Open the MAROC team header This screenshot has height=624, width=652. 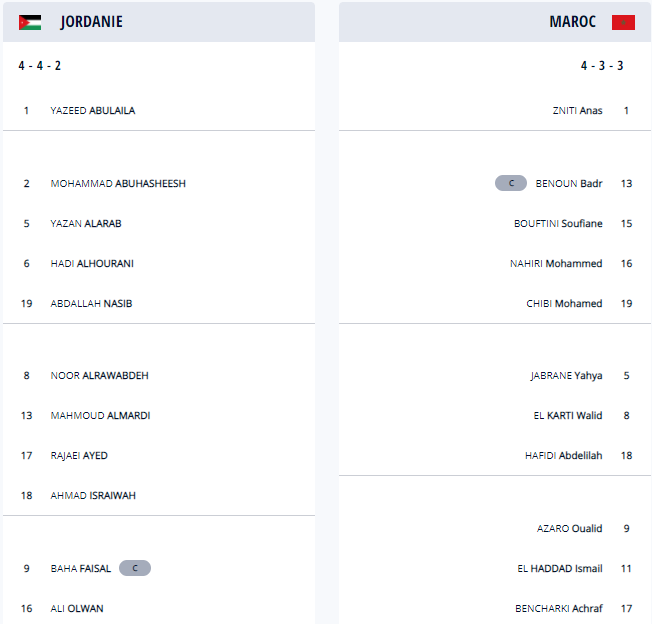[572, 22]
